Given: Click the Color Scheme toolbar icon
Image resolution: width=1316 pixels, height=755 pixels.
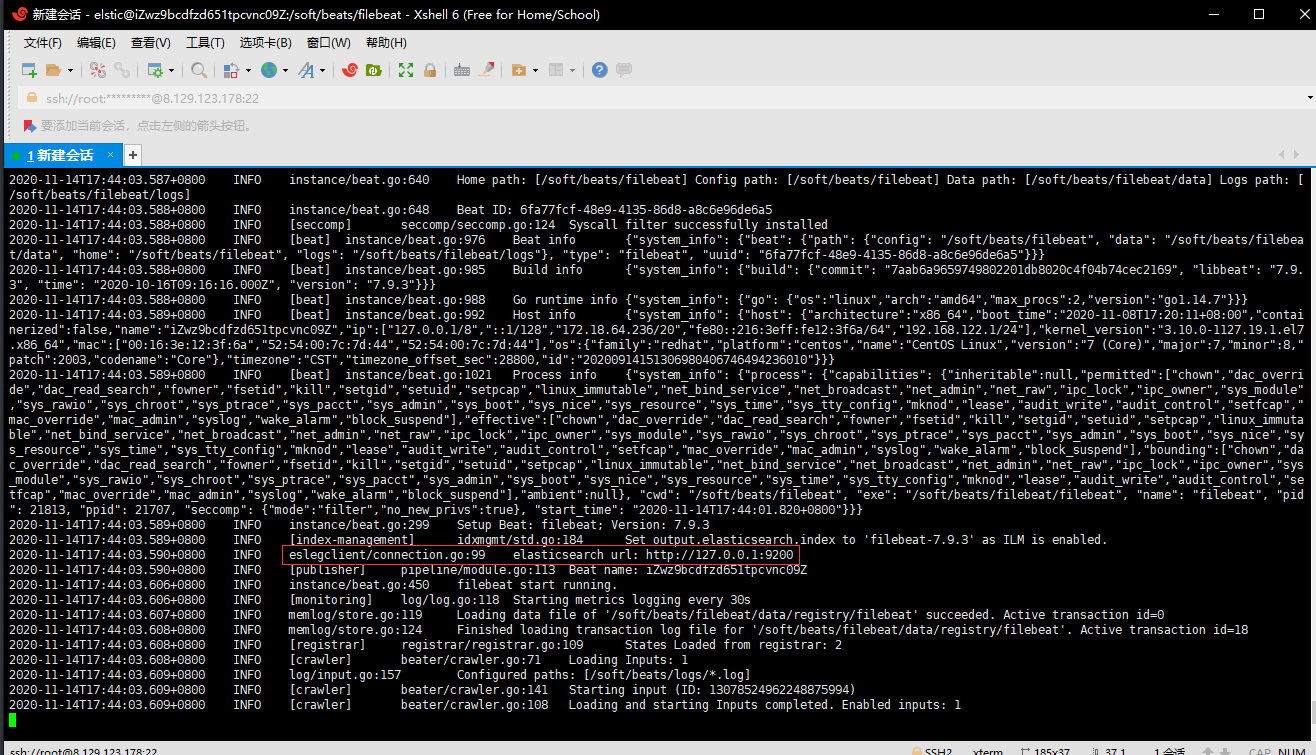Looking at the screenshot, I should pyautogui.click(x=230, y=70).
